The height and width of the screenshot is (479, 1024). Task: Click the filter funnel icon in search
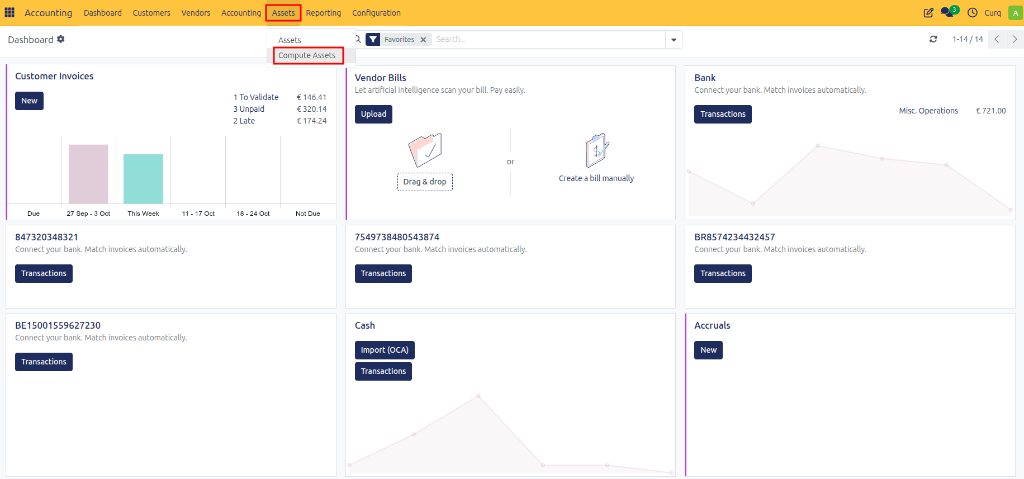click(372, 39)
